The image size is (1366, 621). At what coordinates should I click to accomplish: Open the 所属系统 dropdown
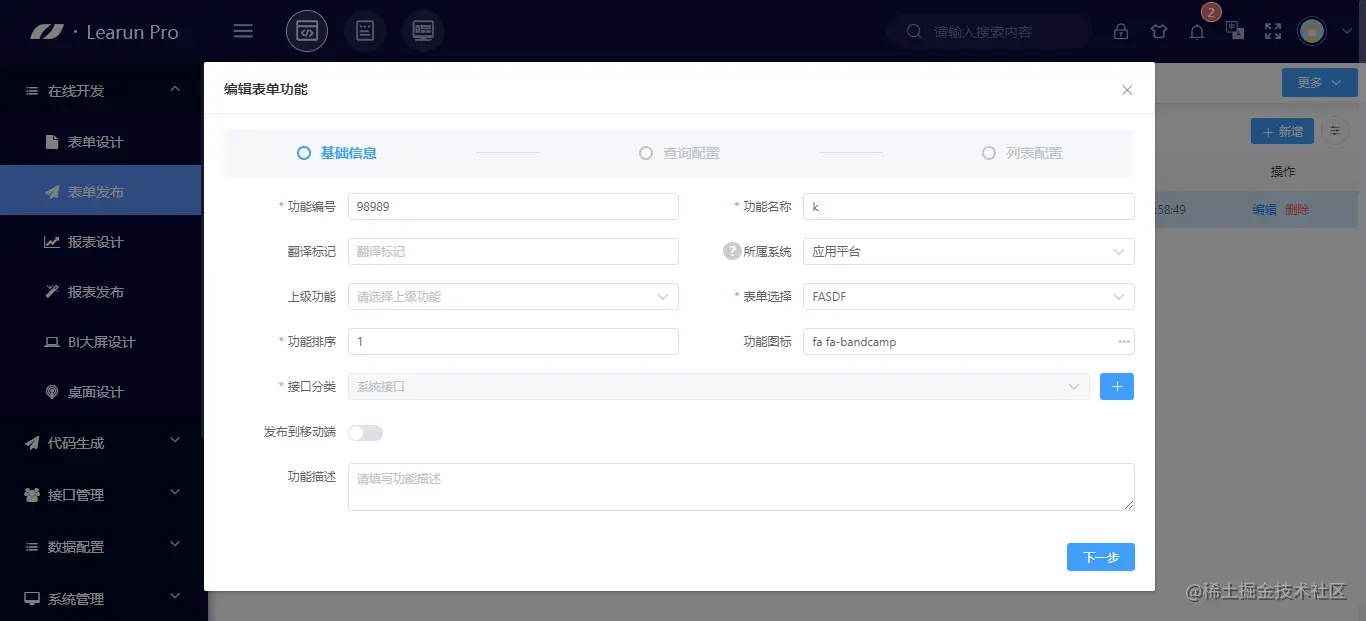[x=969, y=251]
